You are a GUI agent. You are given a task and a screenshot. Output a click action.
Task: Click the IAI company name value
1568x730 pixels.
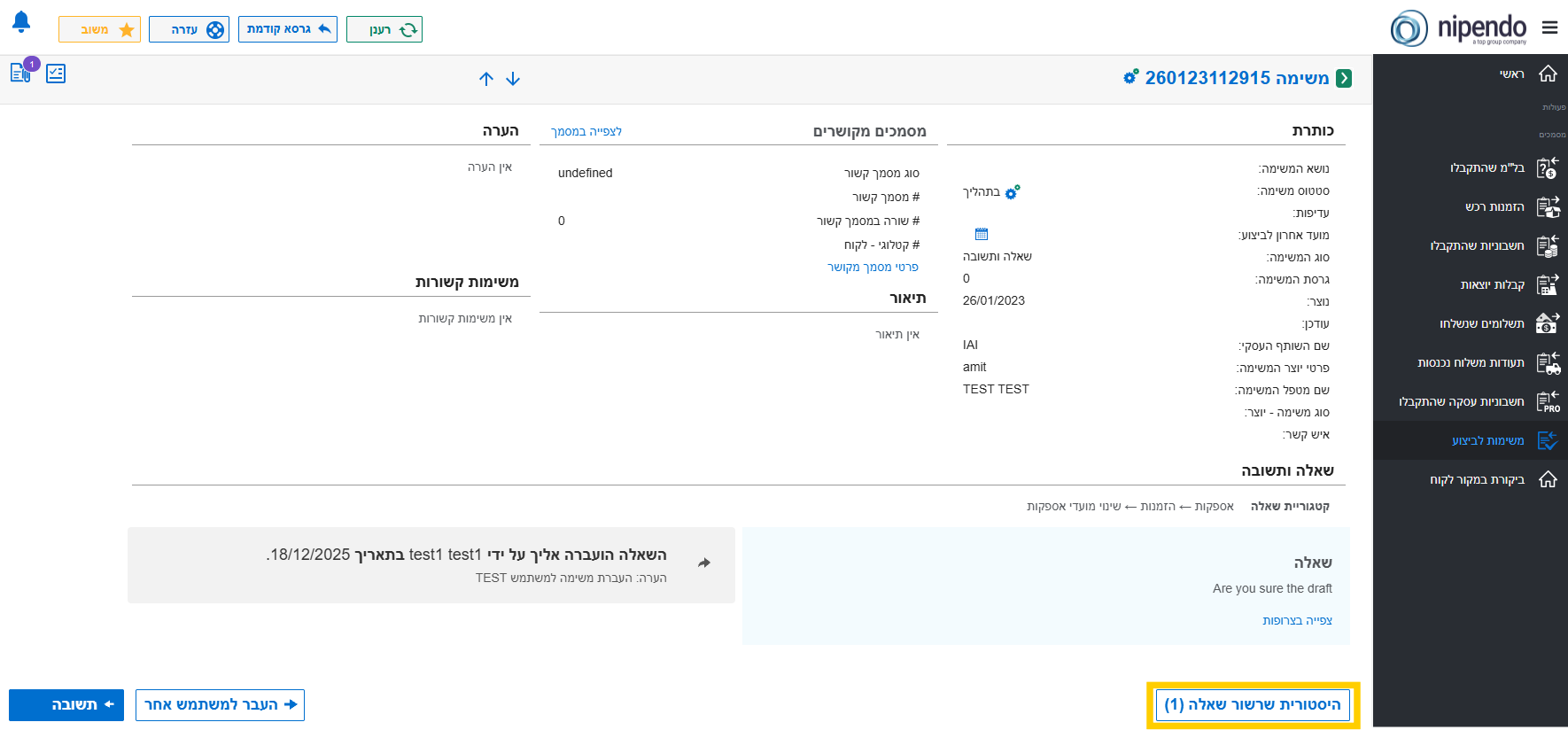point(971,345)
